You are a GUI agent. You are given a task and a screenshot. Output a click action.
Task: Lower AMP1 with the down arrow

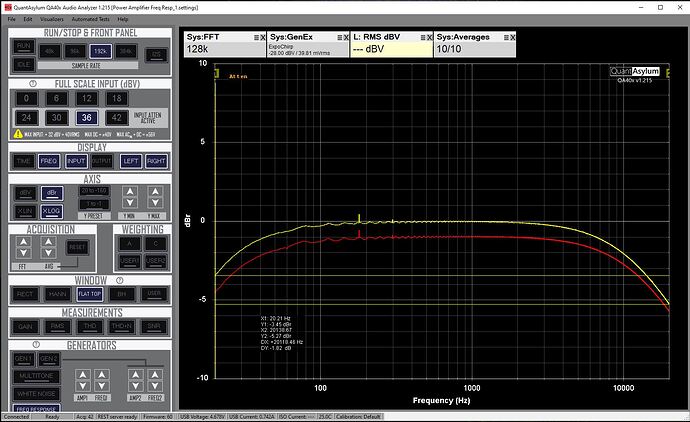pyautogui.click(x=83, y=386)
